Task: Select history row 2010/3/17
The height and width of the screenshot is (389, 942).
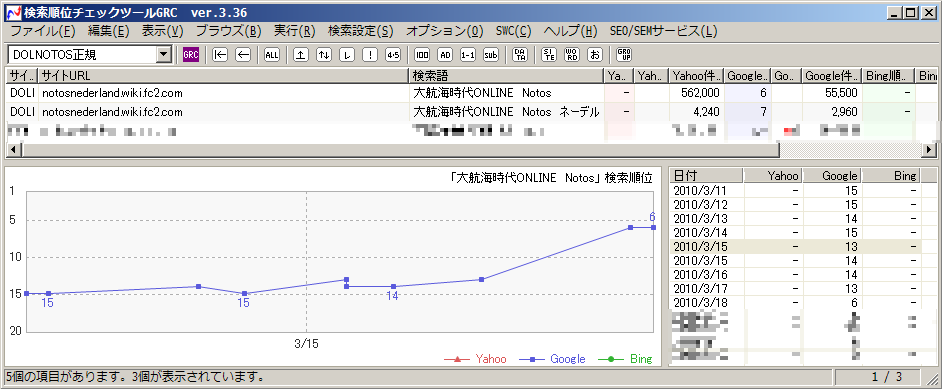Action: point(803,289)
